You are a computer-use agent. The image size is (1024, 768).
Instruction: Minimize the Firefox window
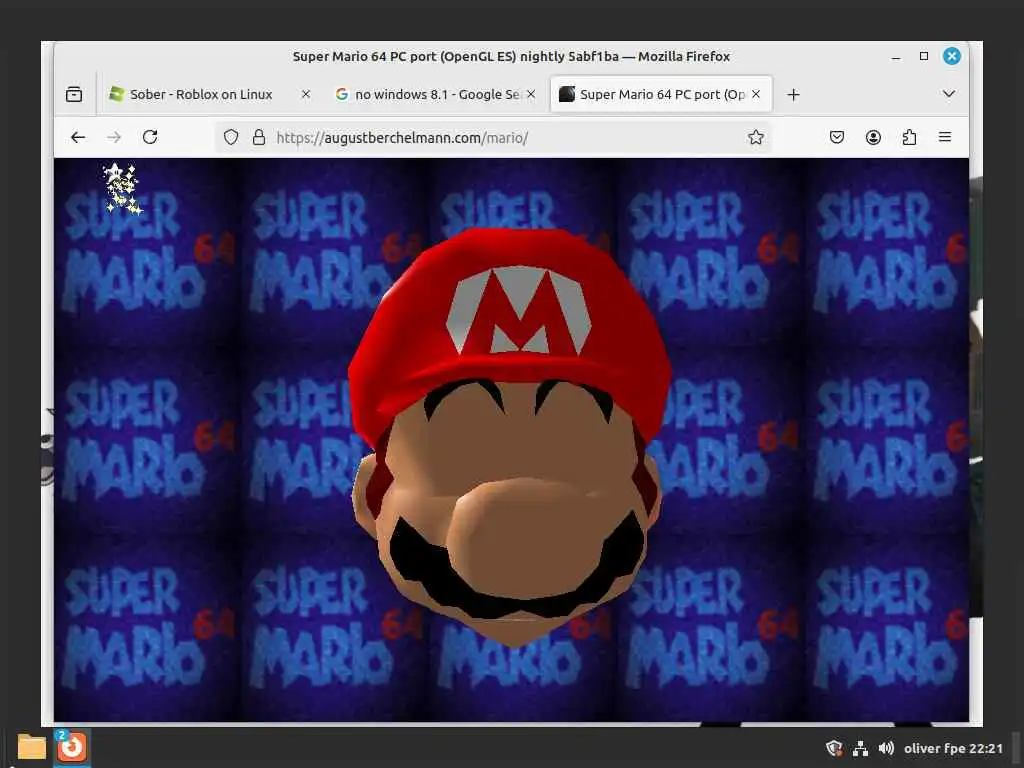[x=896, y=57]
